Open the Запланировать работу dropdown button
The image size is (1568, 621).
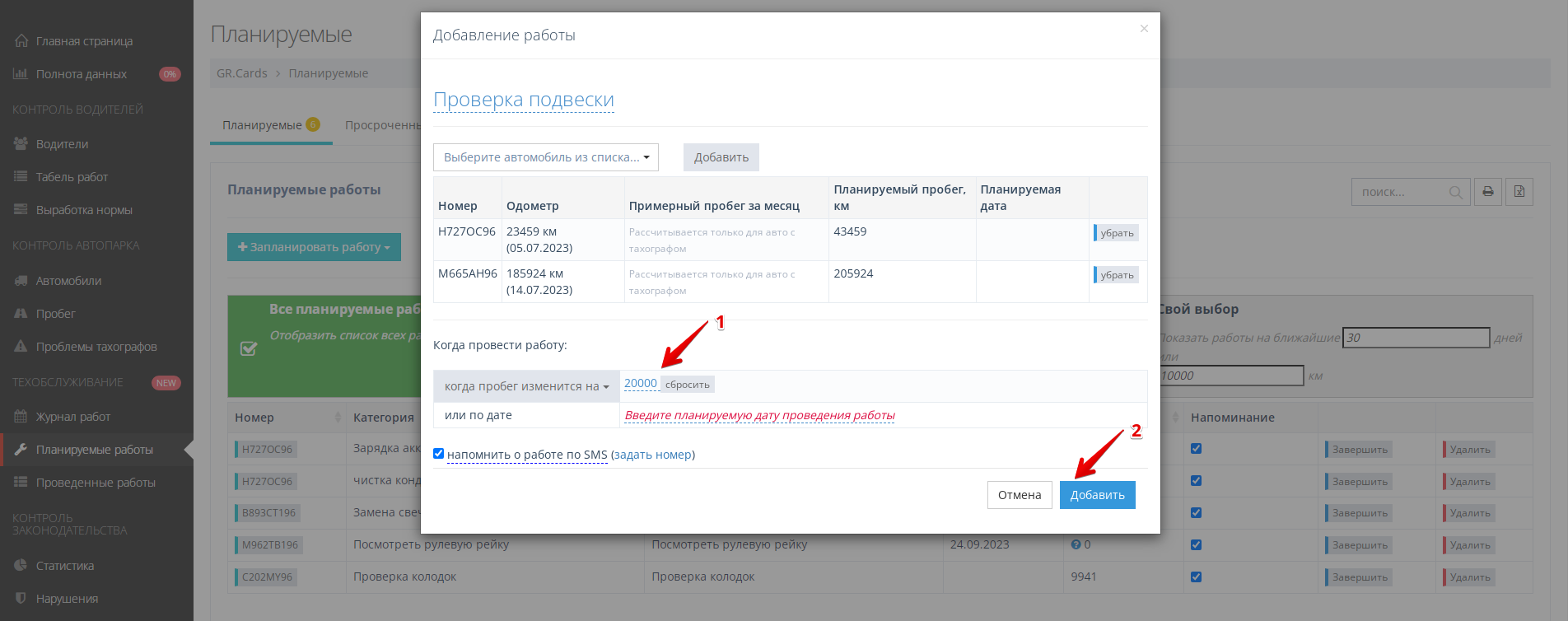click(314, 247)
